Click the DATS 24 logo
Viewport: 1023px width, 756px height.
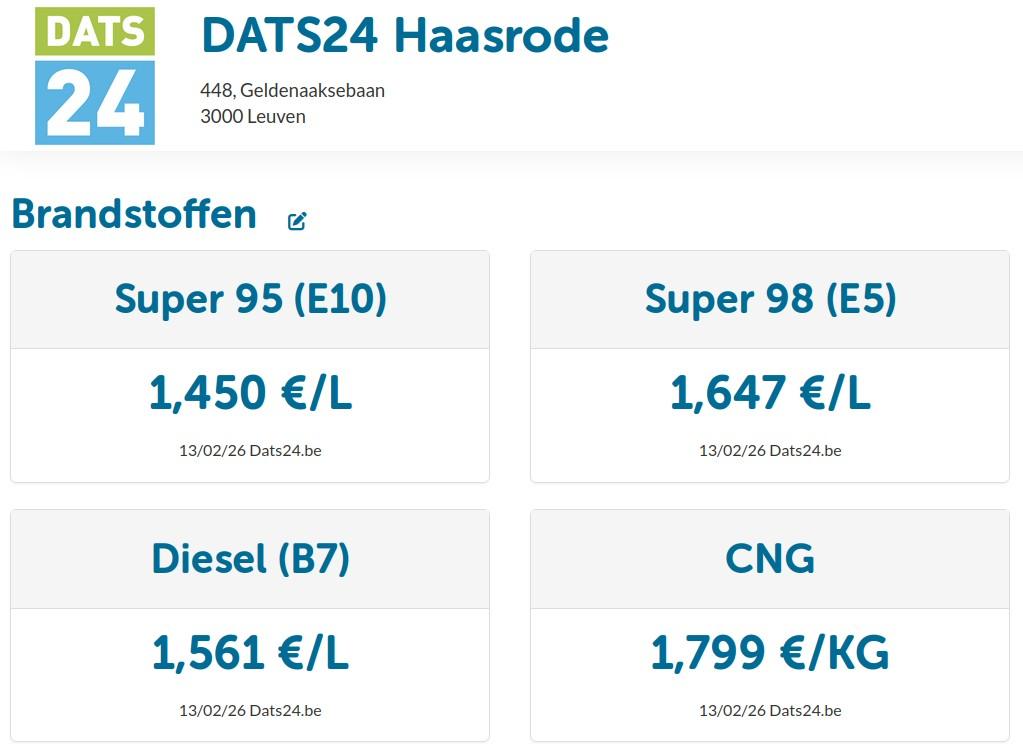[x=95, y=76]
